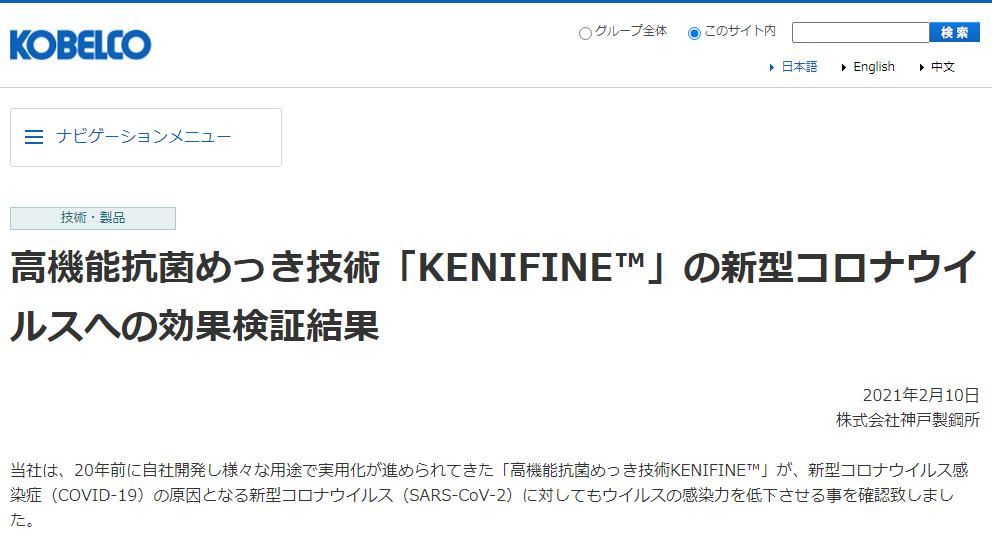
Task: Click the date 2021年2月10日
Action: 921,395
